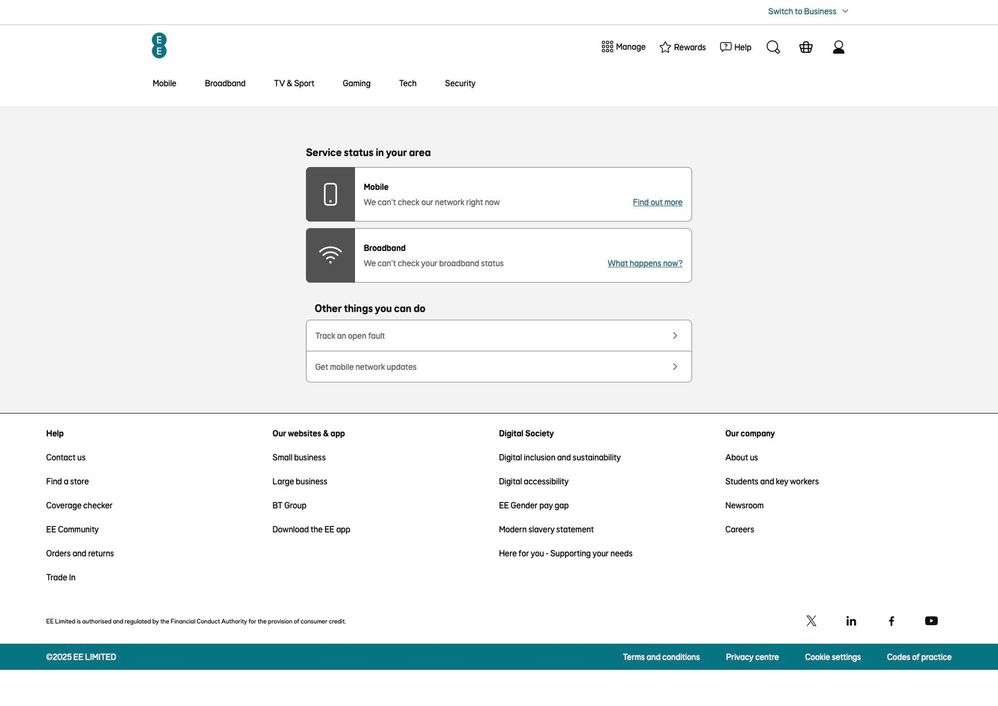The width and height of the screenshot is (998, 706).
Task: Open the Privacy centre link
Action: (752, 657)
